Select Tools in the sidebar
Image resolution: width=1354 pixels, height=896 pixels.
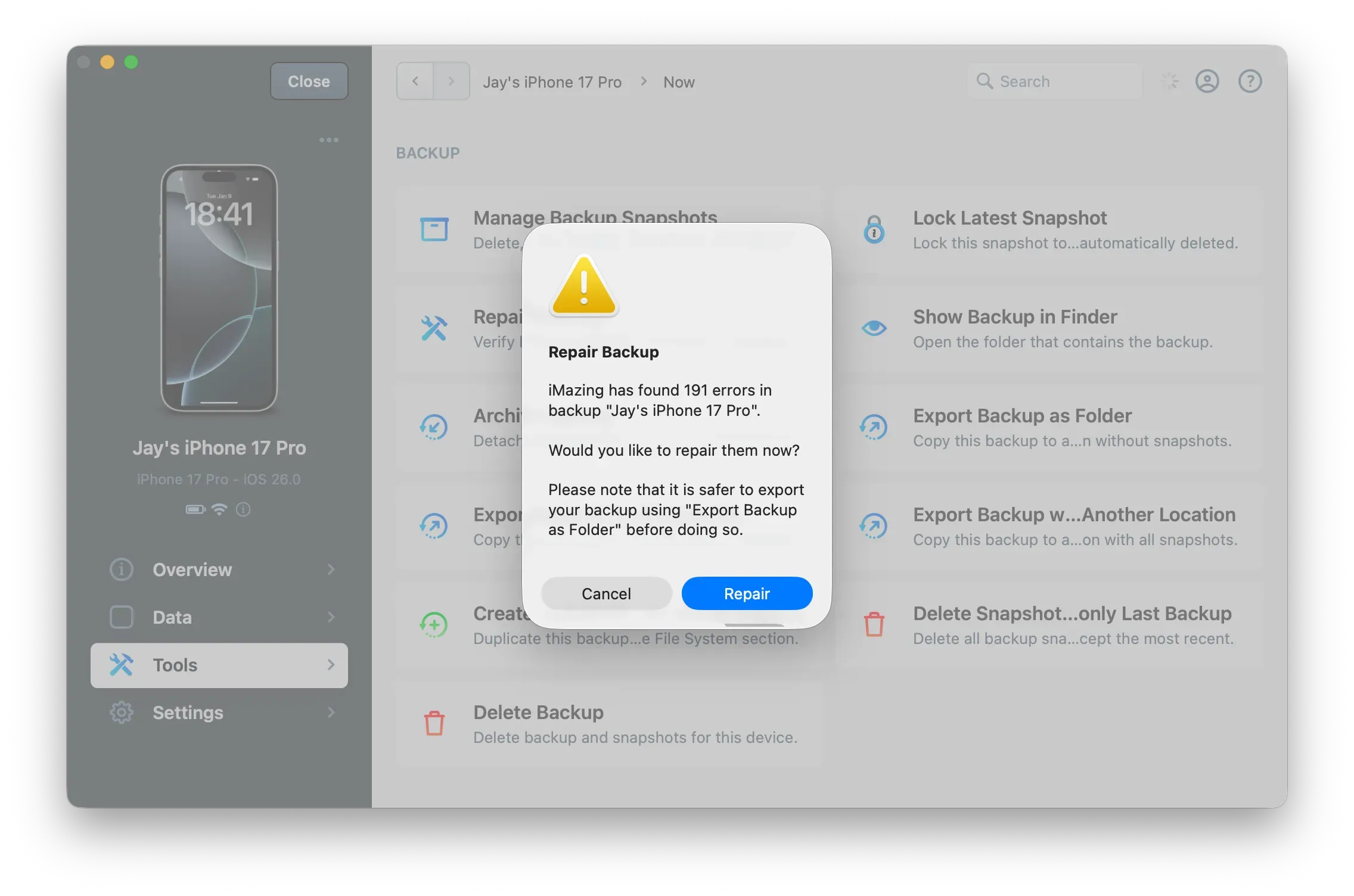pyautogui.click(x=175, y=665)
